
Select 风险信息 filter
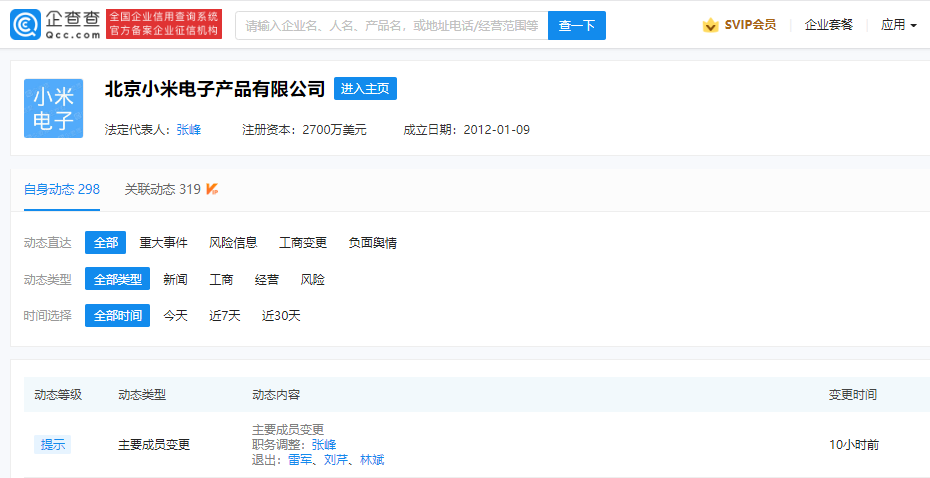(x=233, y=243)
